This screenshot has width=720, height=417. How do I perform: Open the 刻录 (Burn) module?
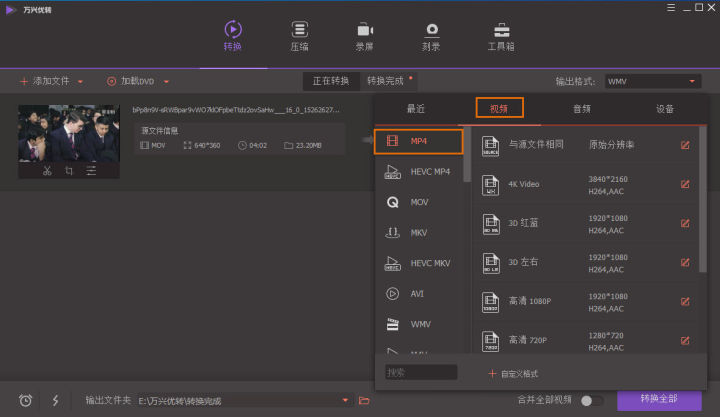point(431,36)
